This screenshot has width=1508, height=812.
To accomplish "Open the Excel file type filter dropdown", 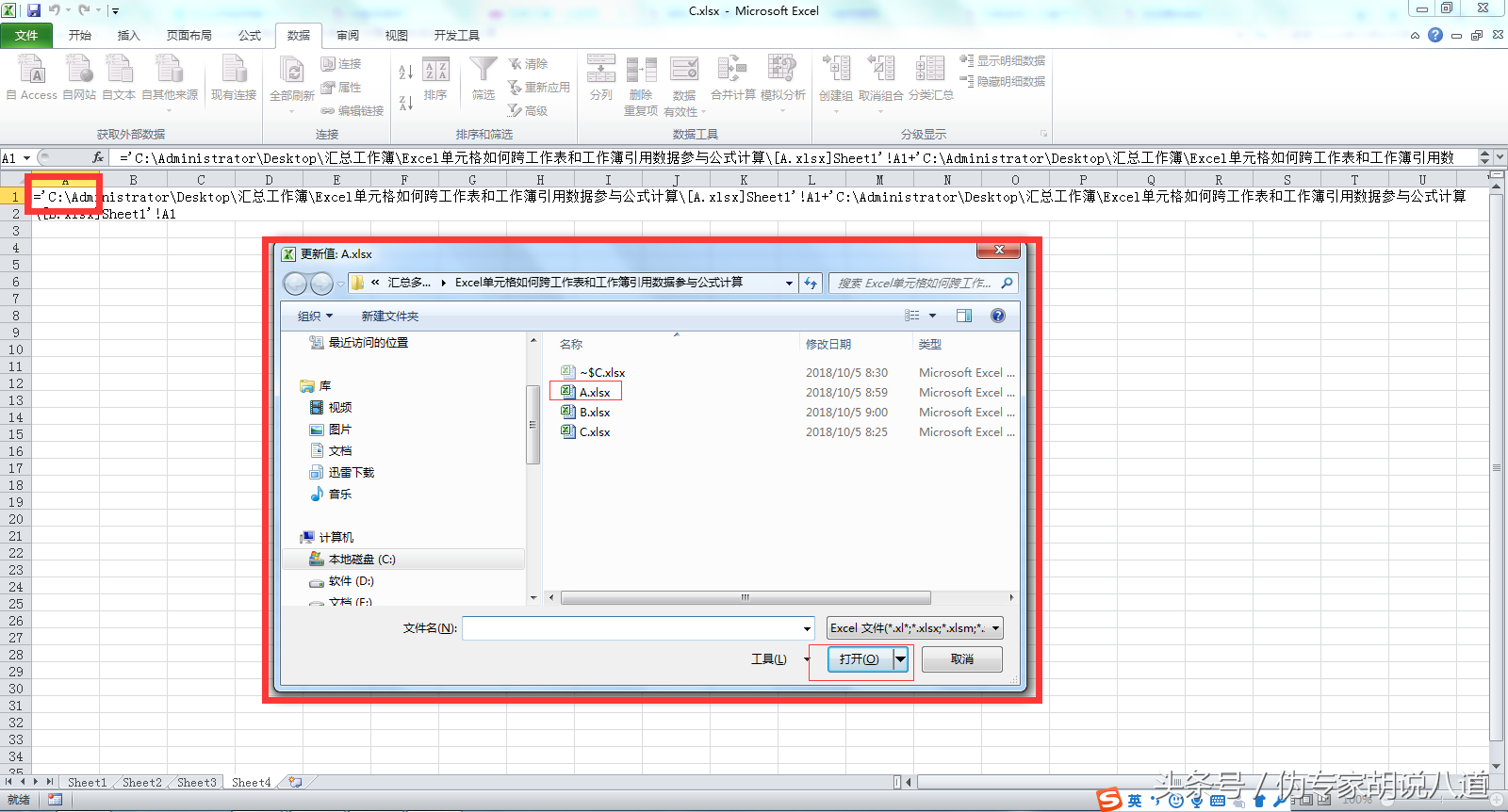I will 996,628.
